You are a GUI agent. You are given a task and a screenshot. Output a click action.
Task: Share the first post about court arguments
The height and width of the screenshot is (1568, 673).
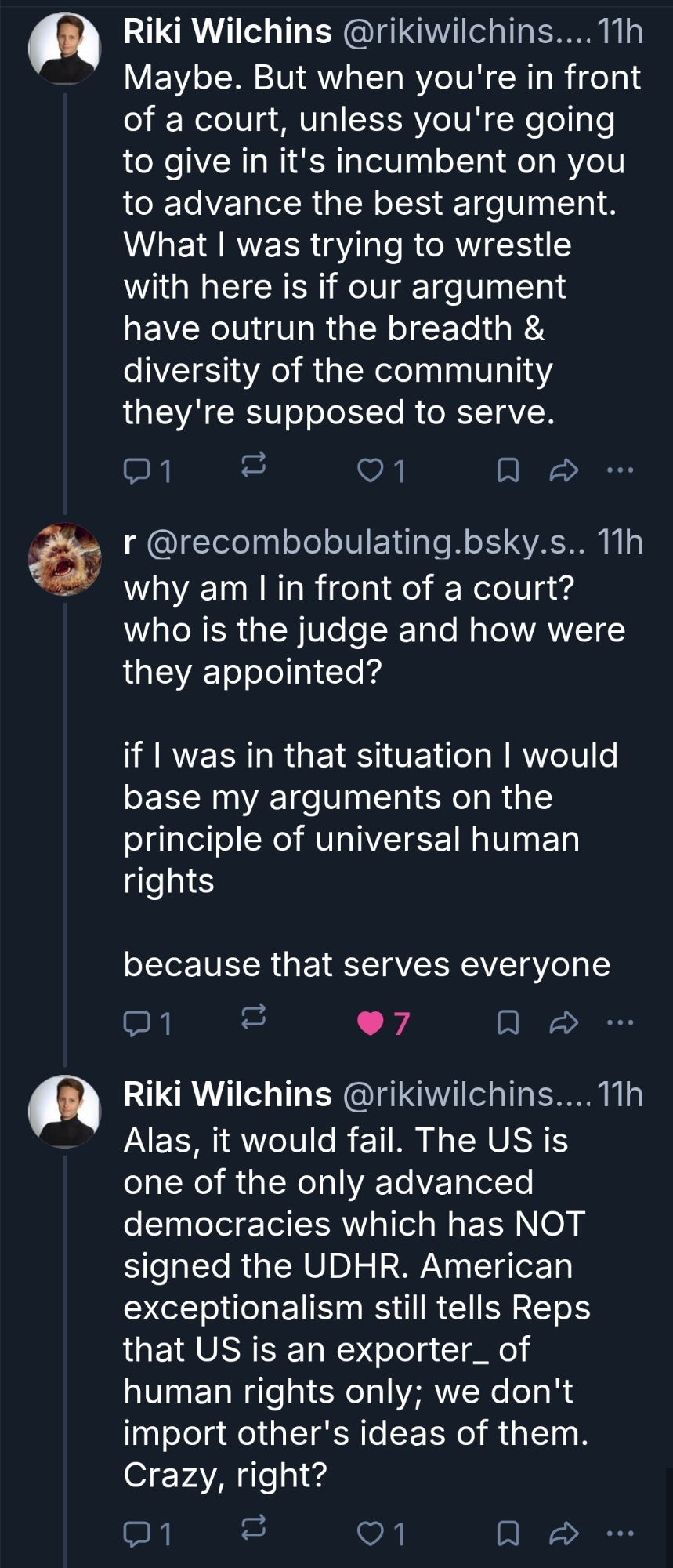click(x=563, y=470)
